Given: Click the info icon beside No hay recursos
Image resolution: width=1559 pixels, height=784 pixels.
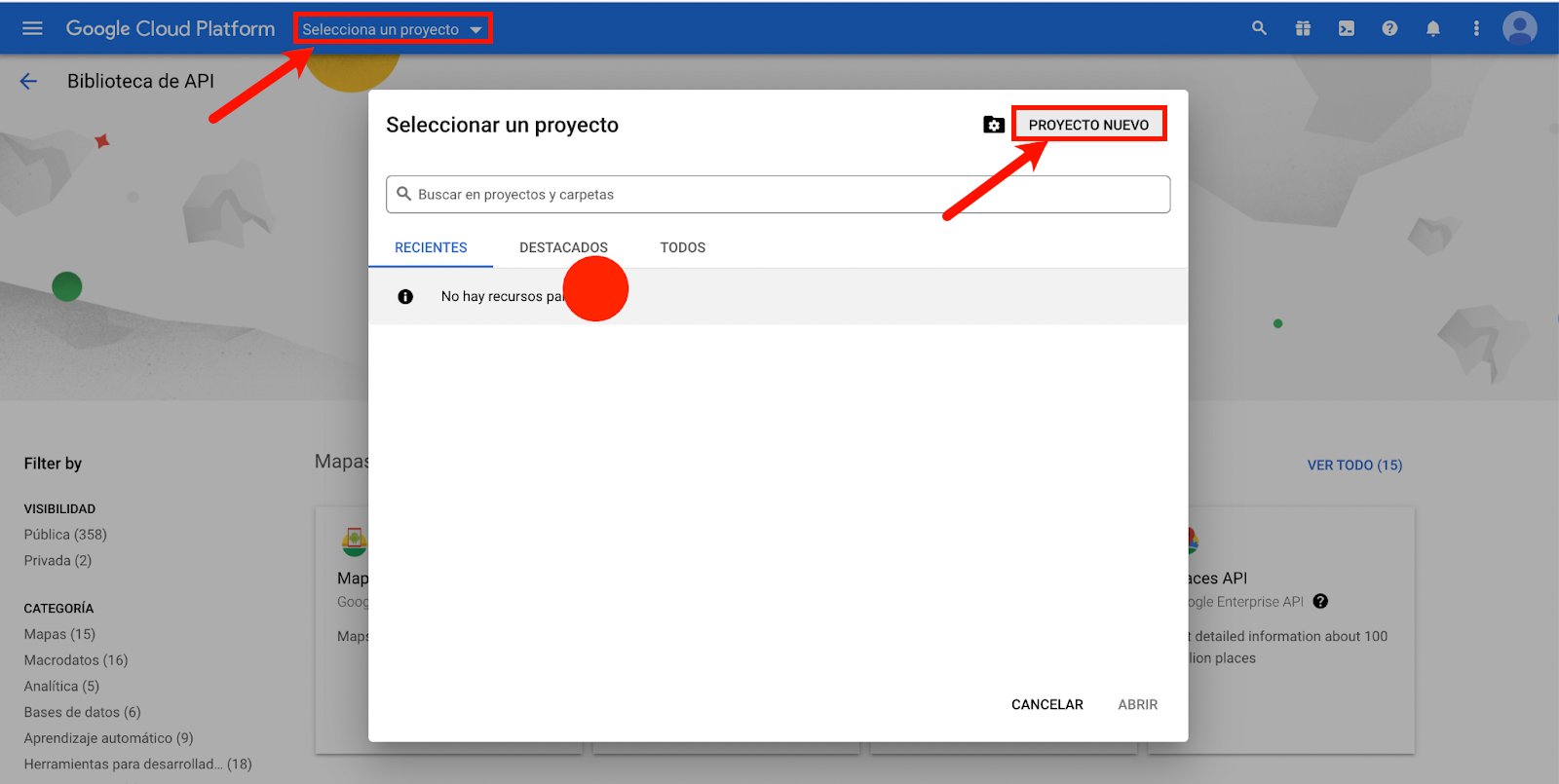Looking at the screenshot, I should pyautogui.click(x=405, y=296).
